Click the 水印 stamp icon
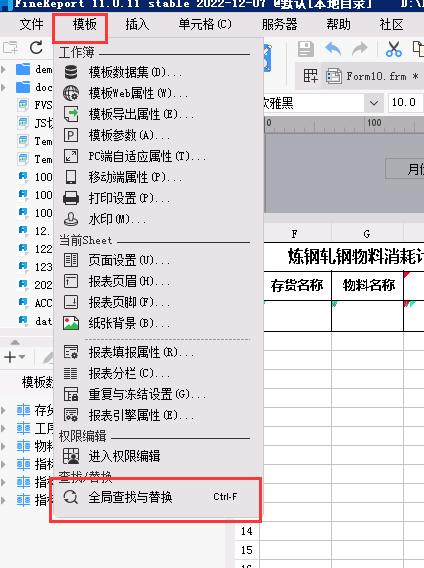The height and width of the screenshot is (568, 424). pyautogui.click(x=71, y=219)
